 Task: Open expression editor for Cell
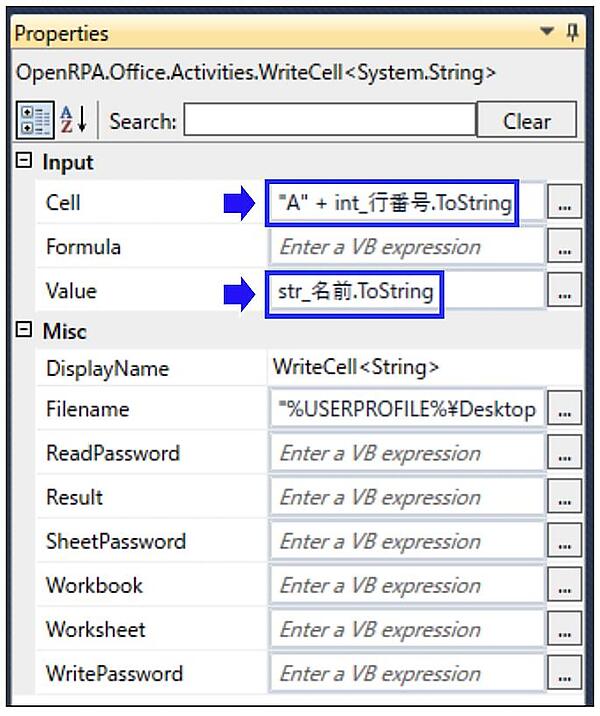point(565,203)
